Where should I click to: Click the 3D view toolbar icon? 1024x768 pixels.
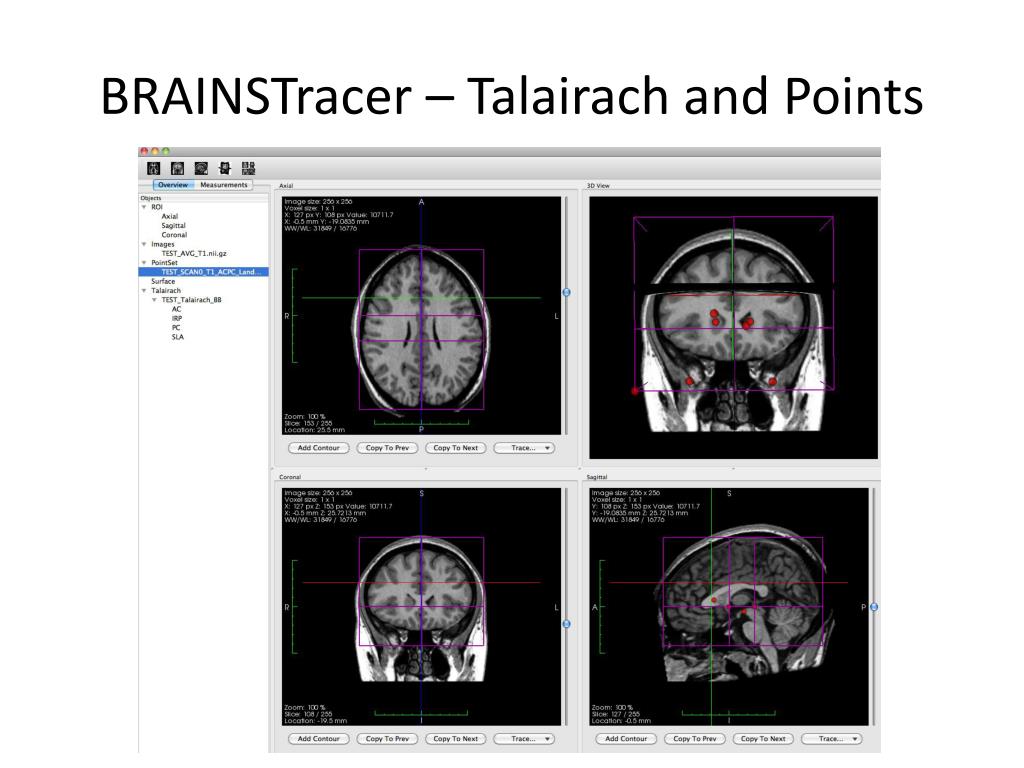point(225,168)
